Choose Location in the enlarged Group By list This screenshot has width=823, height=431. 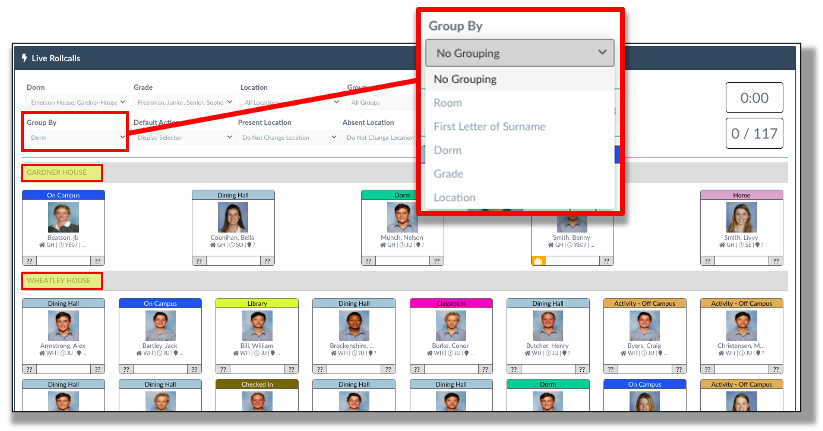coord(520,197)
